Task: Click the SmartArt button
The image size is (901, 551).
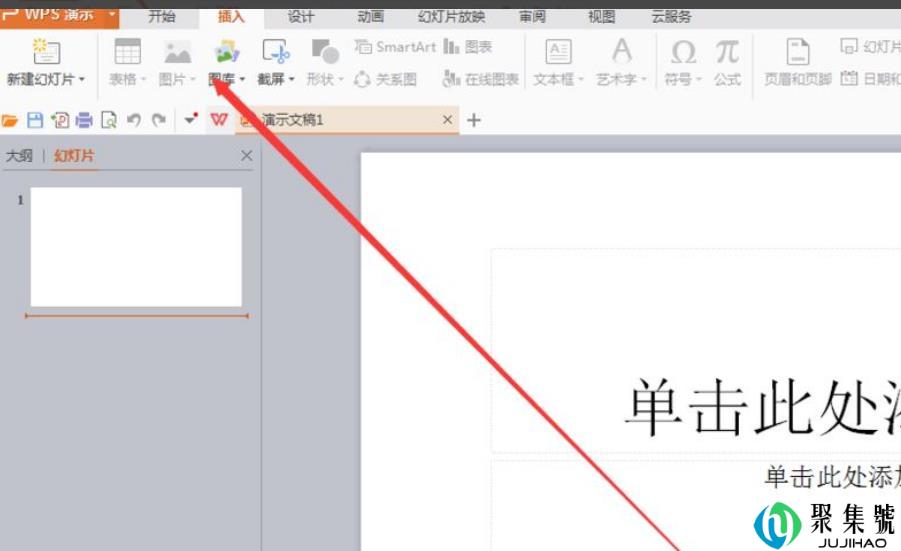Action: pyautogui.click(x=396, y=47)
